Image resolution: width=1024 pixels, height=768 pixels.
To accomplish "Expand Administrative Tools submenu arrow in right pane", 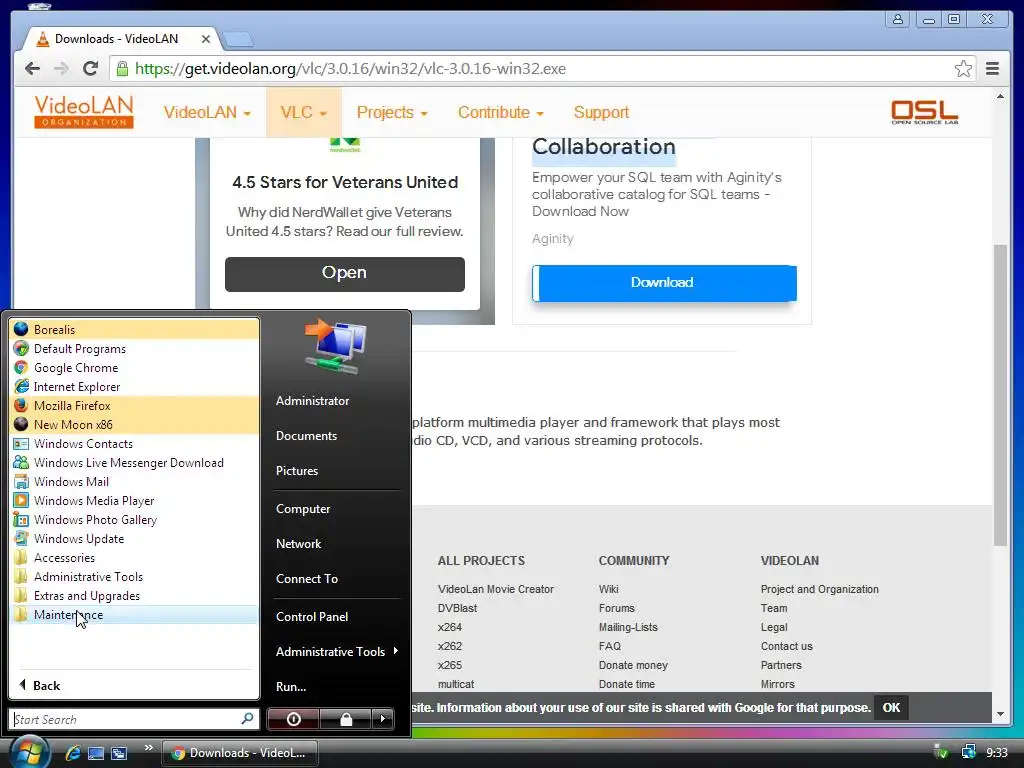I will pyautogui.click(x=396, y=651).
